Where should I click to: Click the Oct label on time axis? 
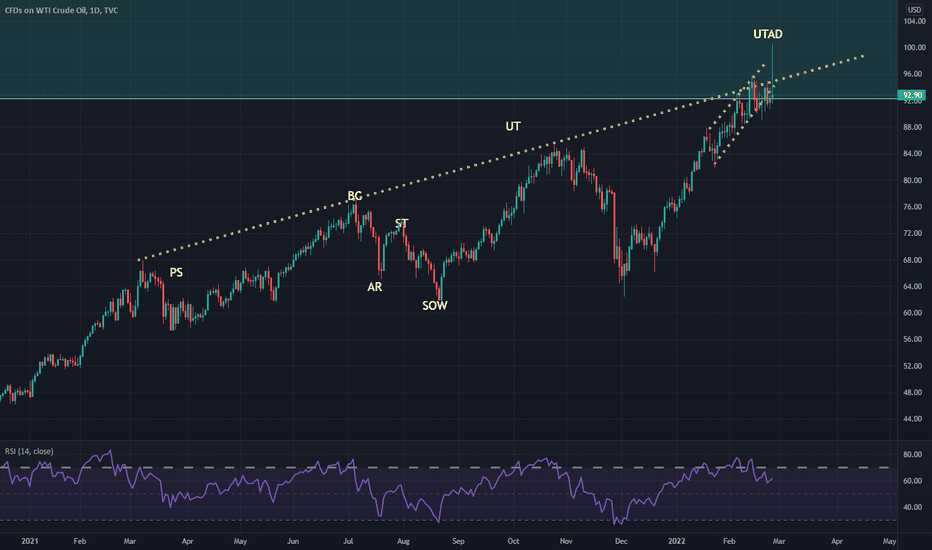coord(513,541)
